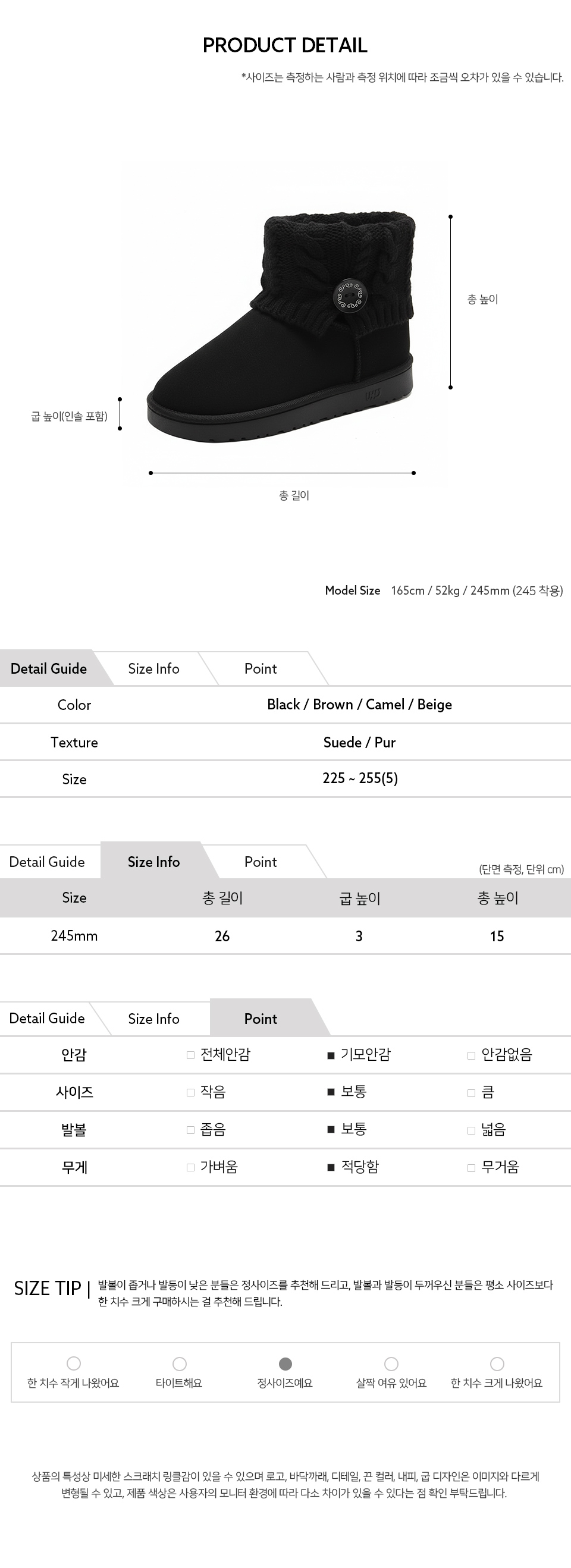The image size is (571, 1568).
Task: Check the 전체안감 checkbox
Action: (x=190, y=1055)
